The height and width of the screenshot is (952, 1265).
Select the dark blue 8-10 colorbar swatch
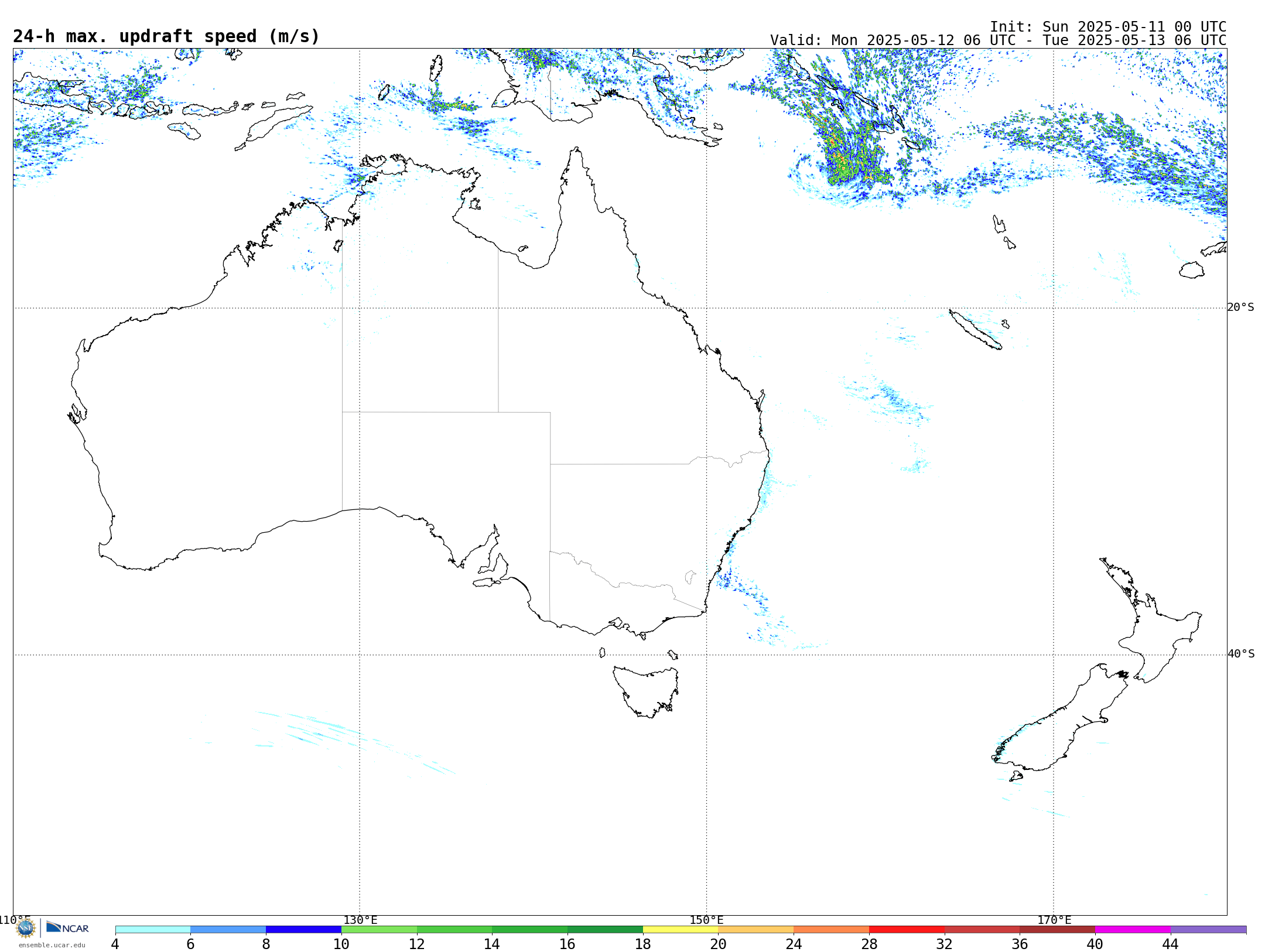303,929
